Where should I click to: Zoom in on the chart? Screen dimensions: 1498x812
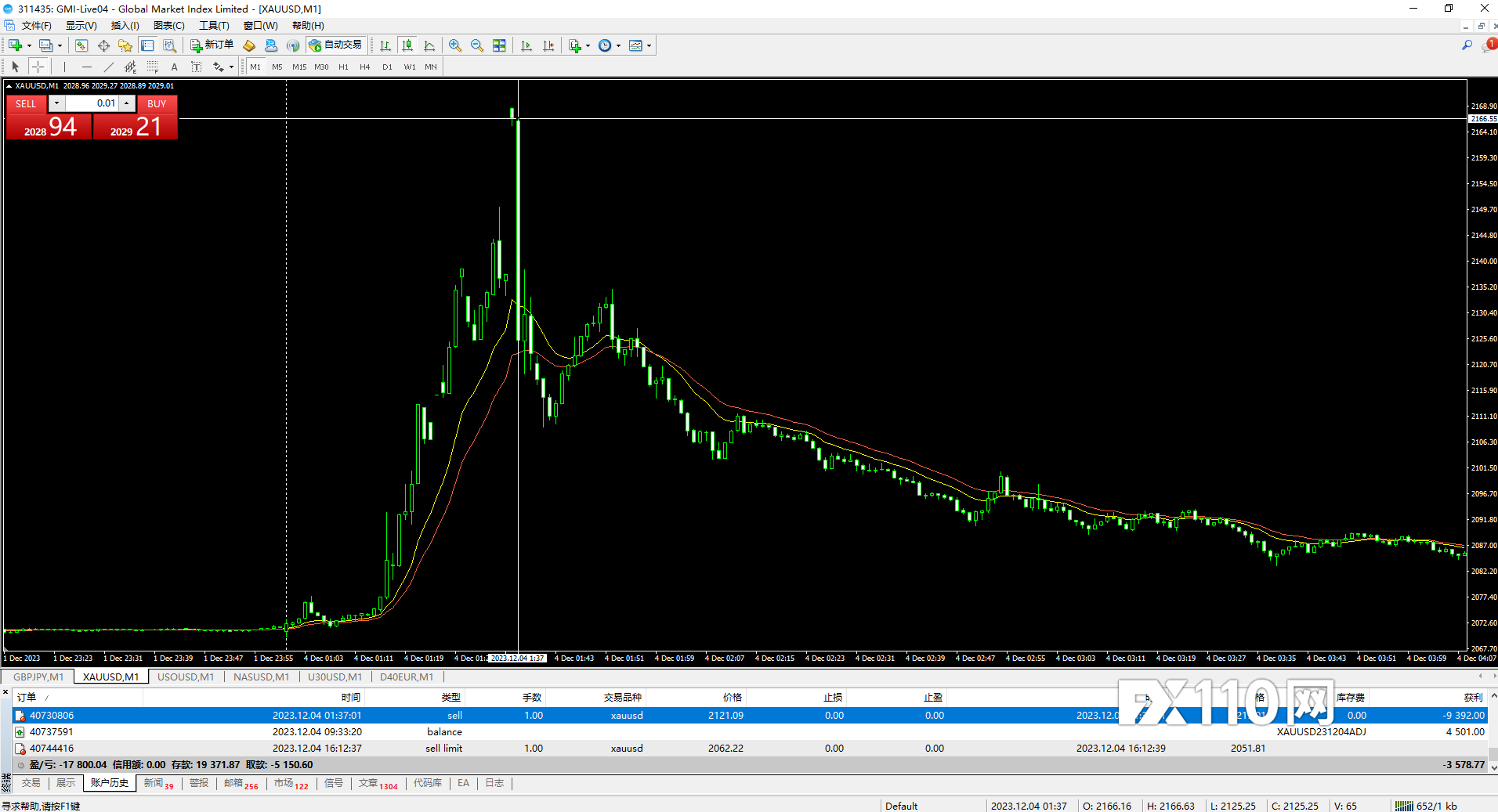pyautogui.click(x=455, y=45)
